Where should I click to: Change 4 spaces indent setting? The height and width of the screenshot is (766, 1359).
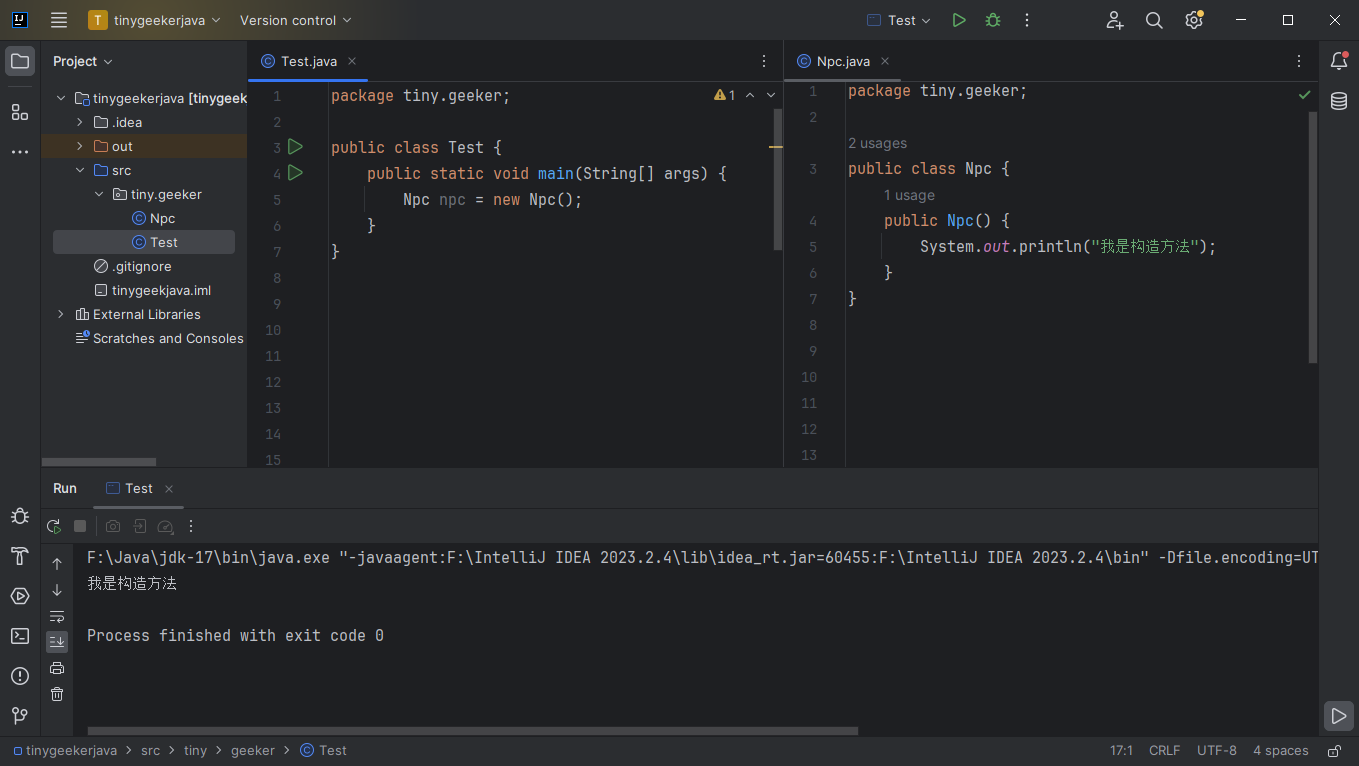(1281, 750)
